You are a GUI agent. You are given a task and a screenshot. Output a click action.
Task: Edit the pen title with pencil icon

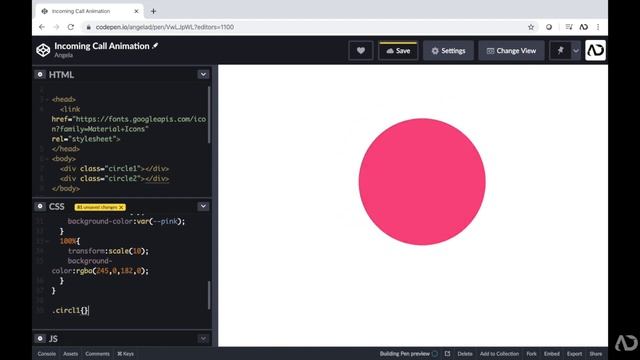pos(155,46)
